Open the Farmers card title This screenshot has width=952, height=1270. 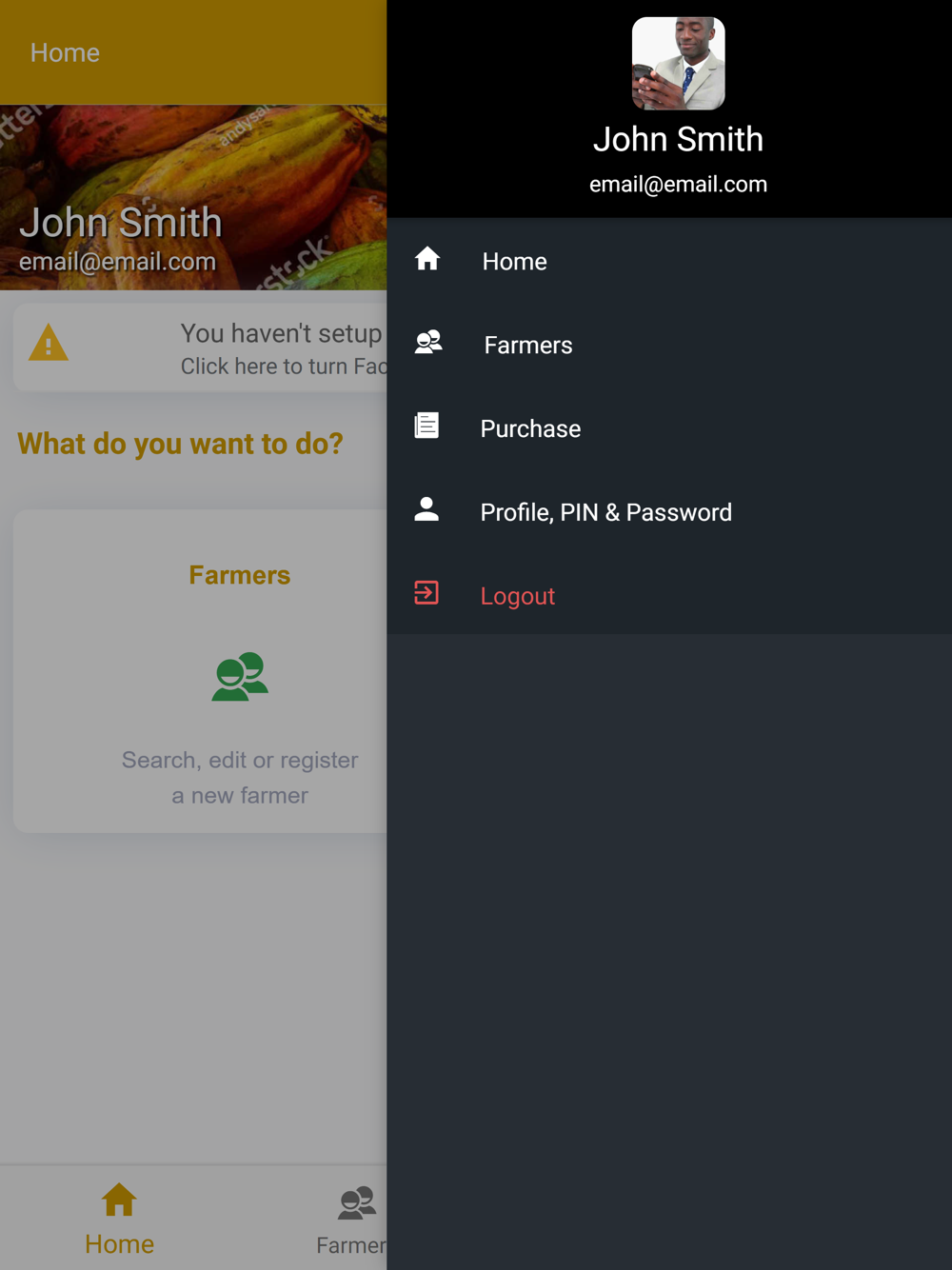tap(240, 575)
